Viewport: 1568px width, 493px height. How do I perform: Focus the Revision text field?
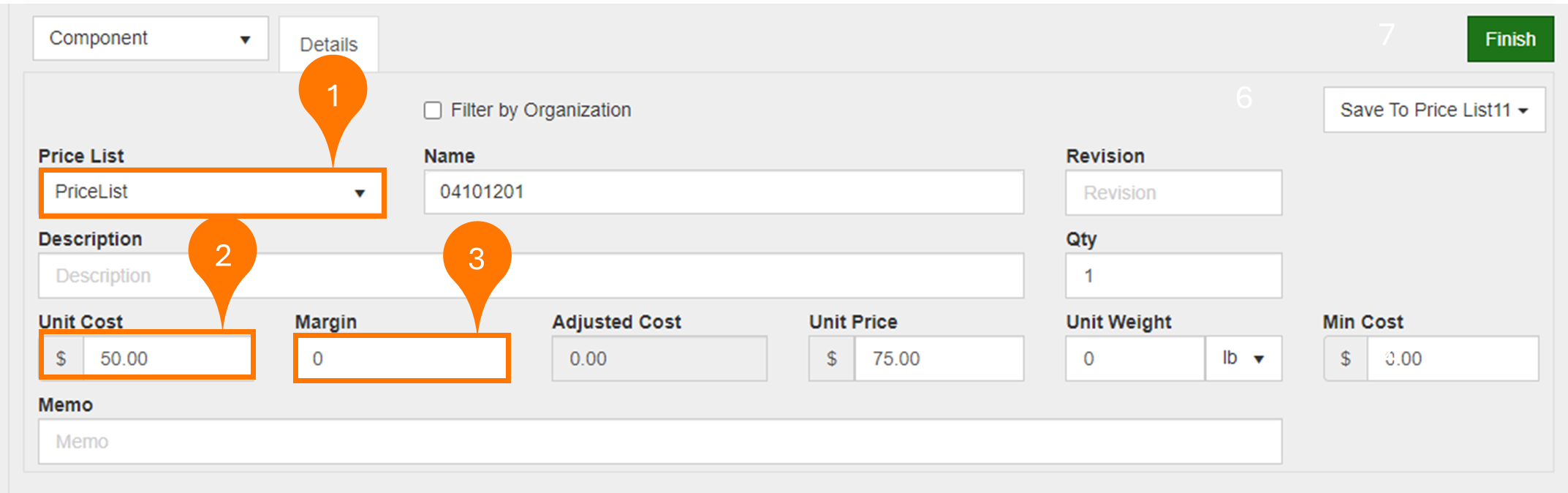1173,193
